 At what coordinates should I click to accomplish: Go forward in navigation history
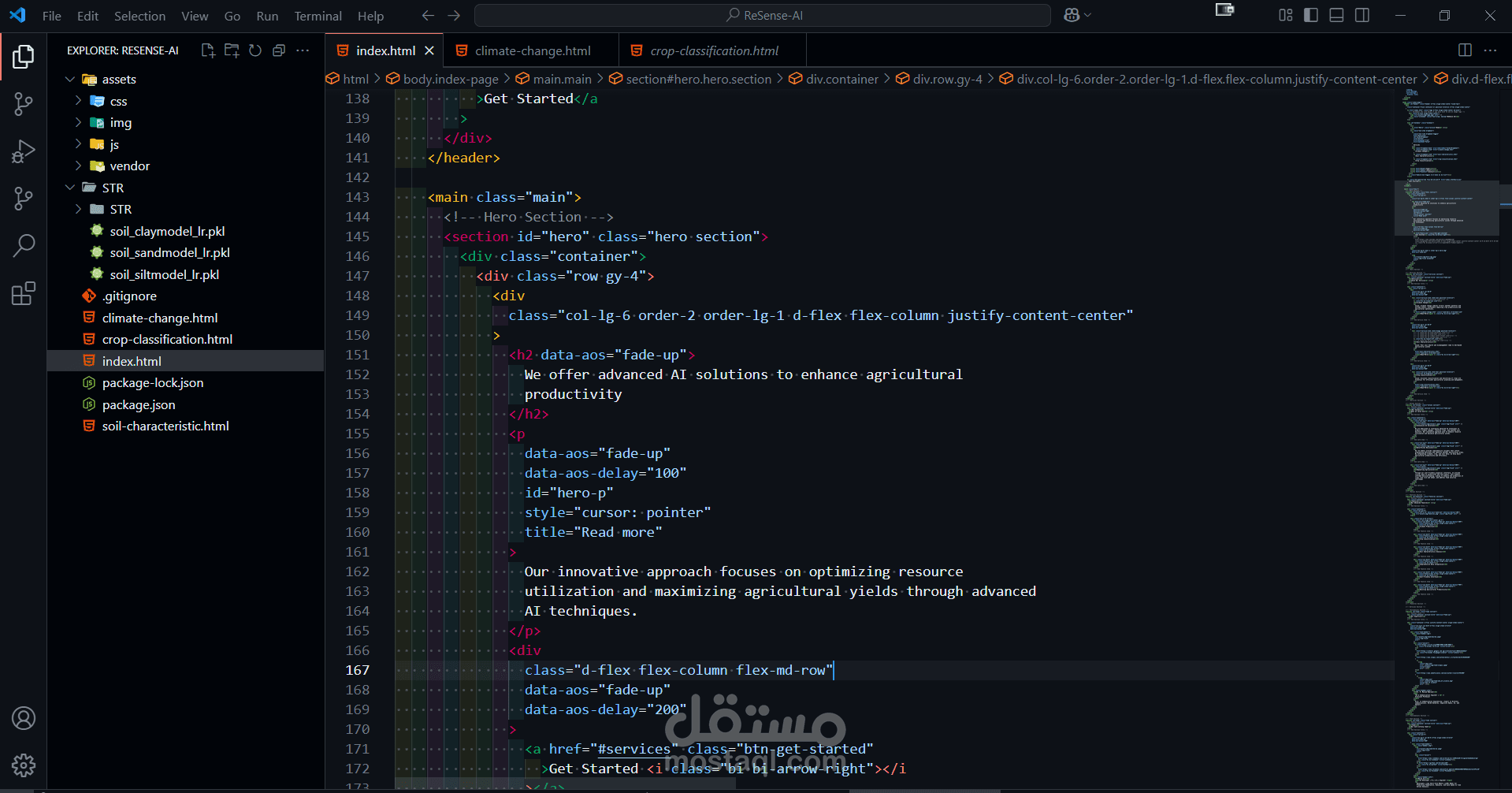click(454, 16)
